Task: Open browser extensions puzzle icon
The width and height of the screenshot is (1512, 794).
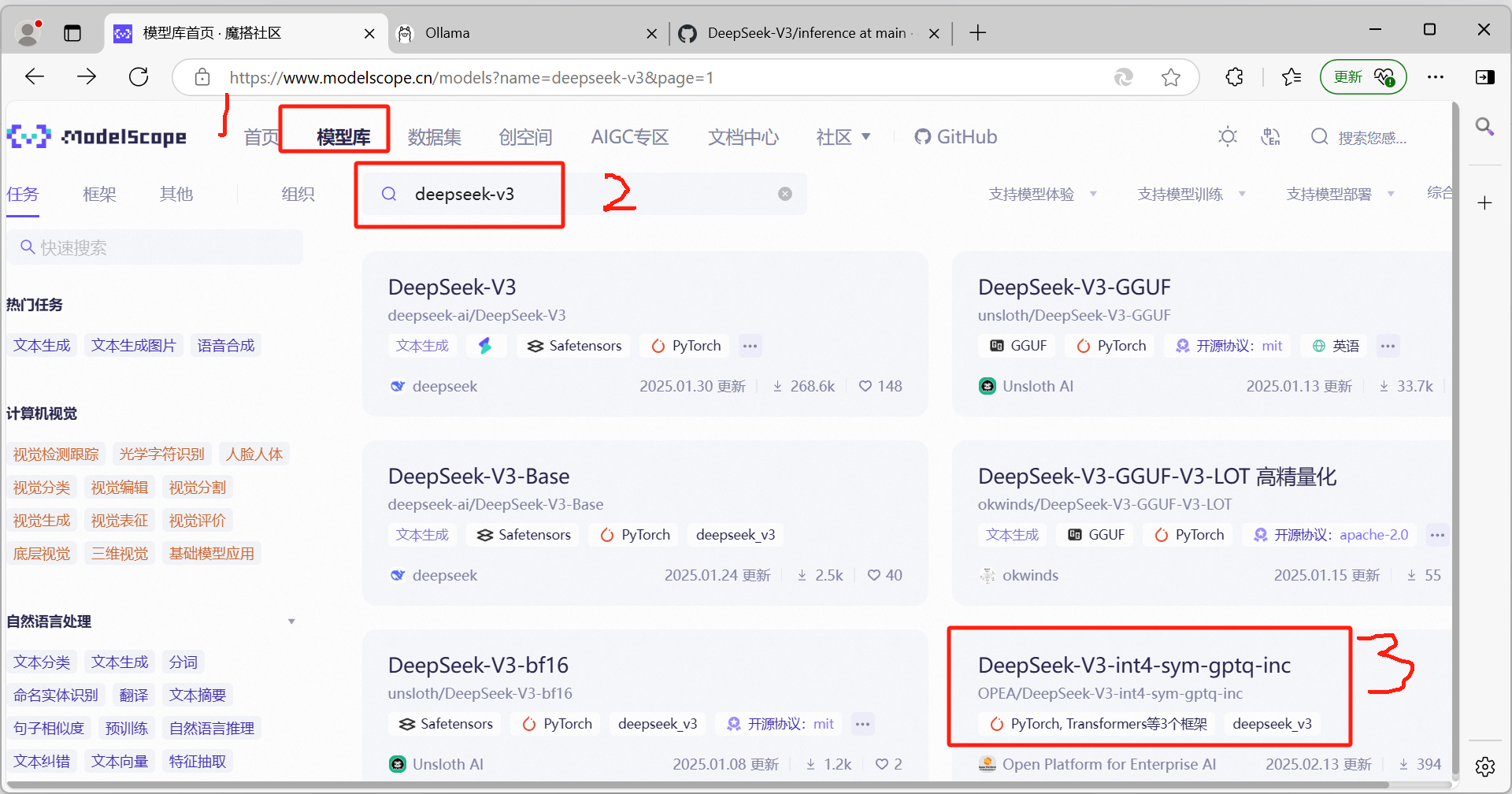Action: [1235, 76]
